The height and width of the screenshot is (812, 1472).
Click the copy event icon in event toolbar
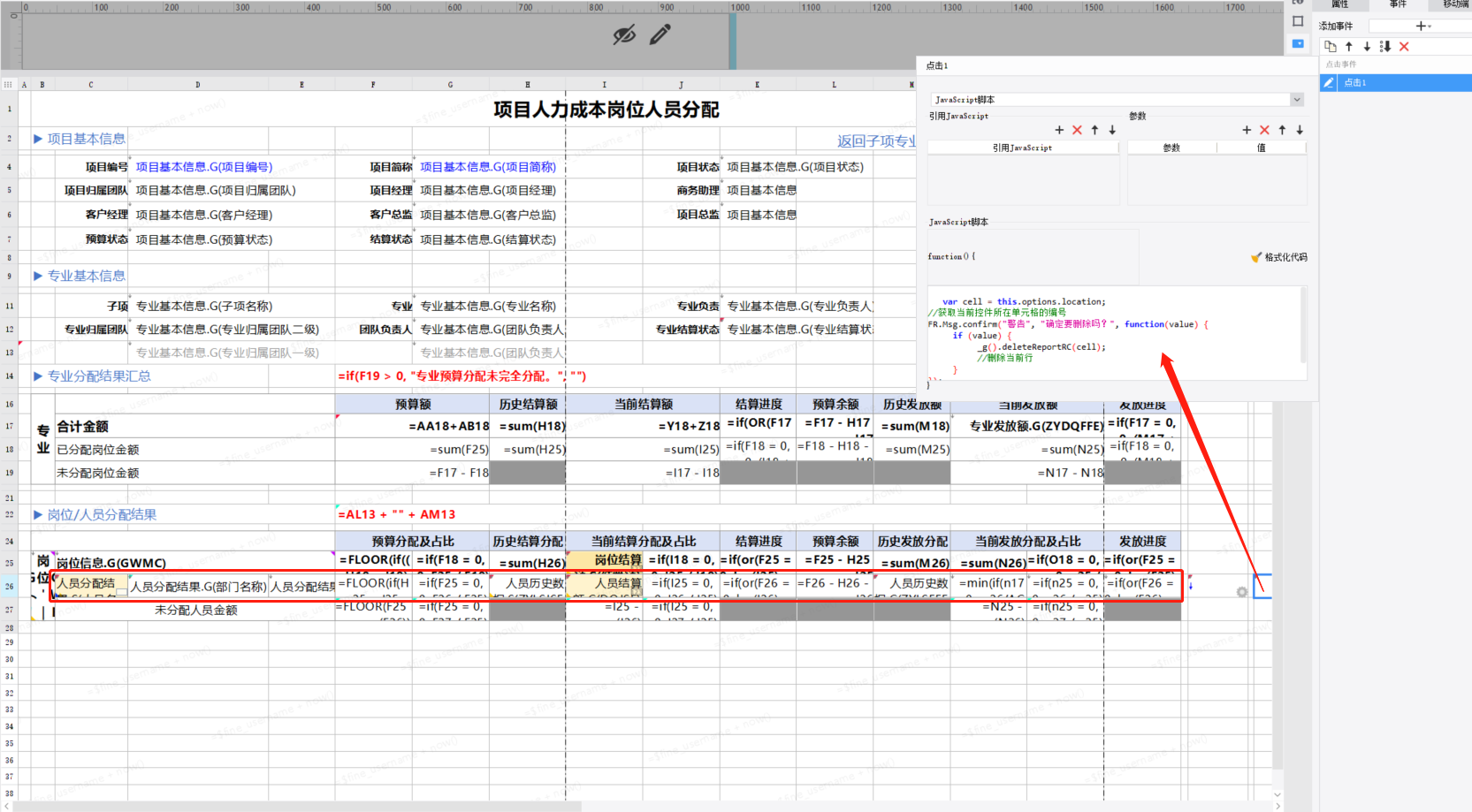pos(1330,47)
